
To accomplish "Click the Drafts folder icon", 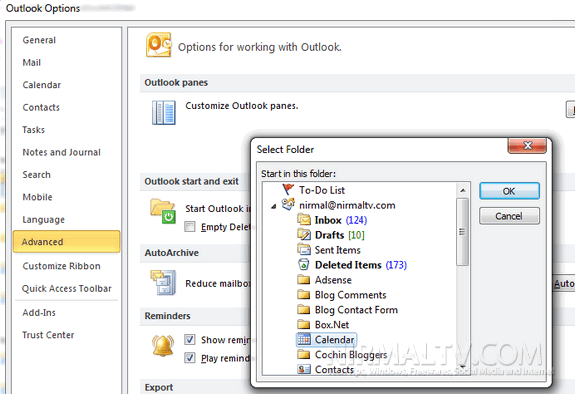I will click(x=304, y=234).
